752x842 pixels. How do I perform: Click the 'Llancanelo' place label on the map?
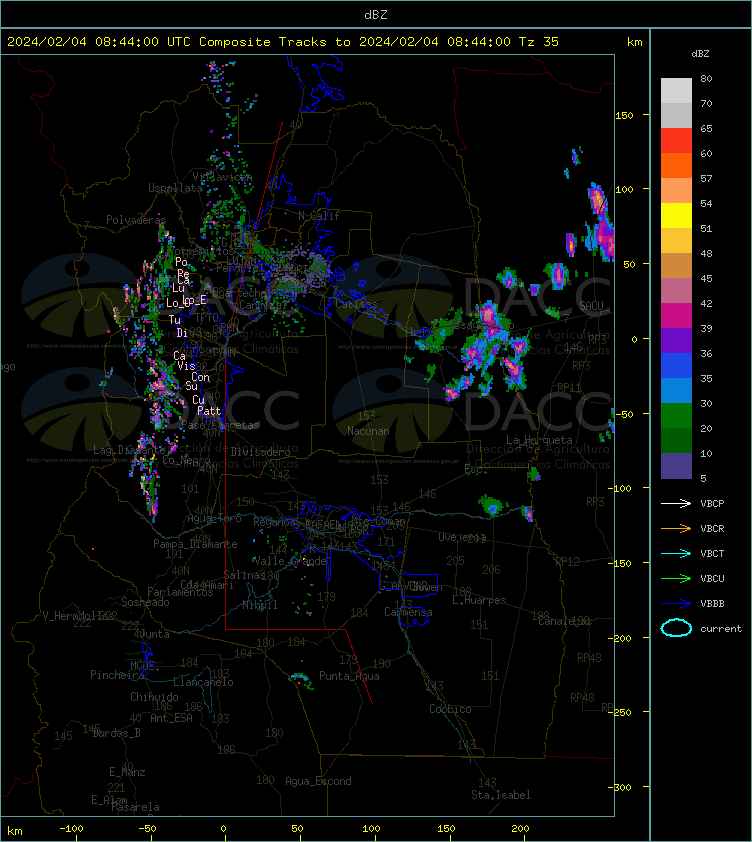point(203,683)
